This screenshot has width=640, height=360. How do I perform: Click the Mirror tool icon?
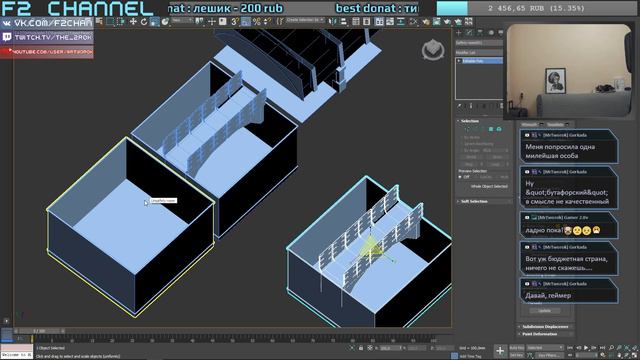(x=333, y=22)
